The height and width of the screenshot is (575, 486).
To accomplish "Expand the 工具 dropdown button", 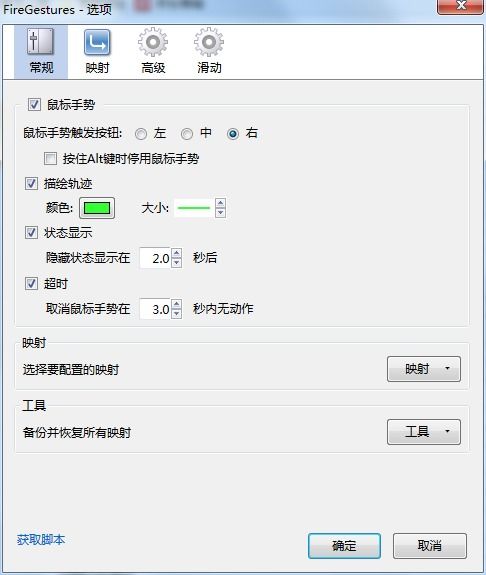I will pyautogui.click(x=424, y=432).
